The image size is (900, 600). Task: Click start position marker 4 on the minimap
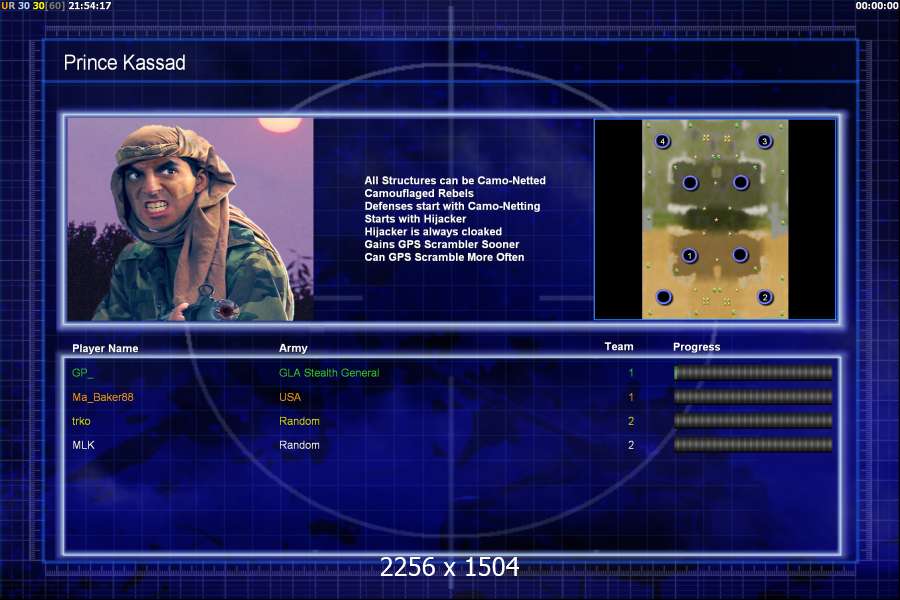662,141
